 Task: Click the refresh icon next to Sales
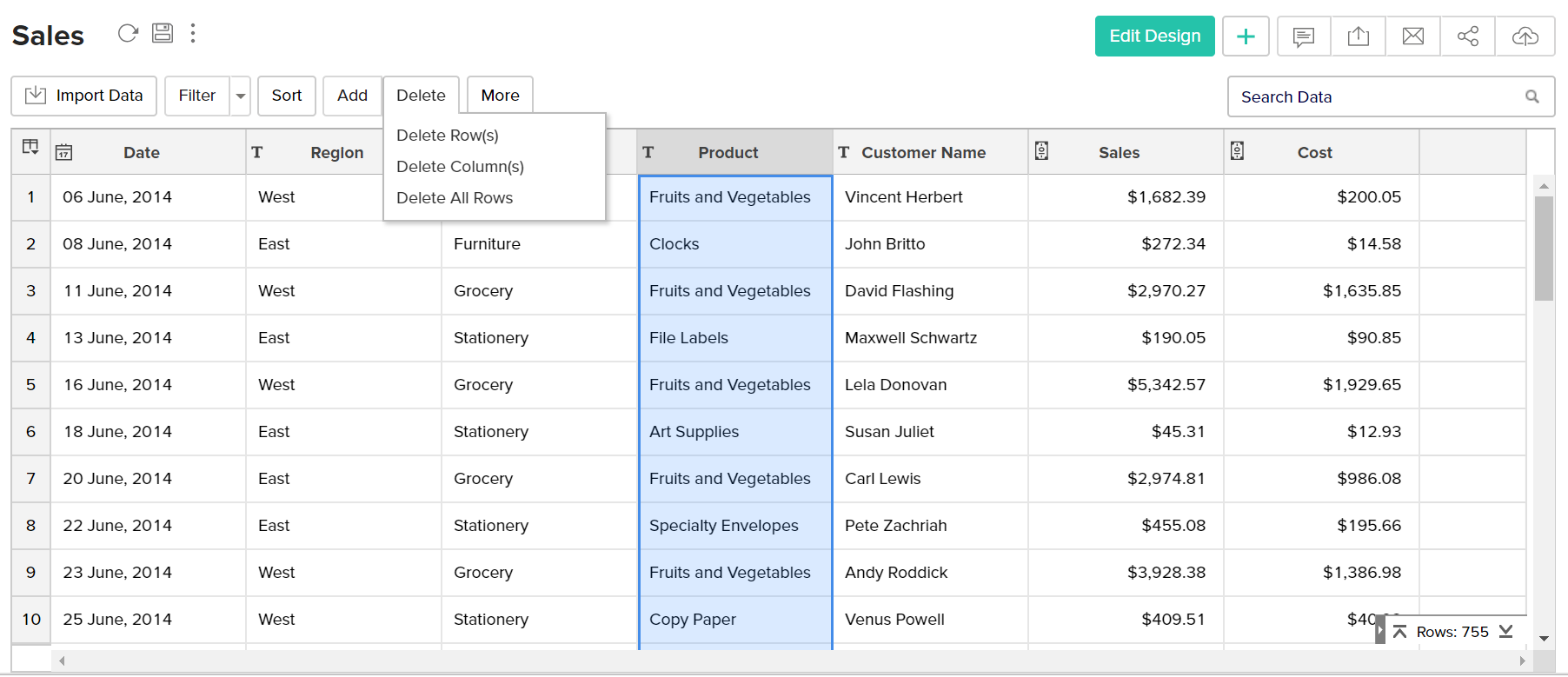point(128,33)
